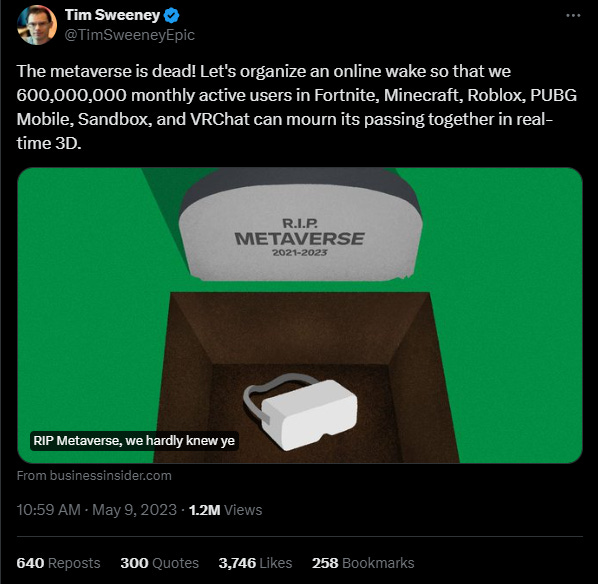598x584 pixels.
Task: Open Tim Sweeney's profile avatar
Action: coord(37,25)
